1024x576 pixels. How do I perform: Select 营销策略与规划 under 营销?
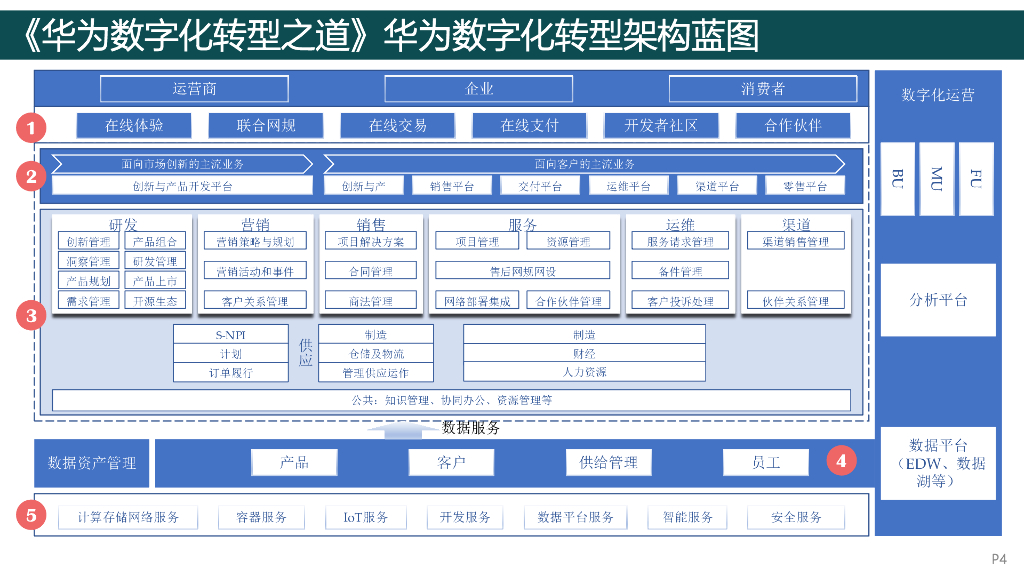(x=255, y=241)
